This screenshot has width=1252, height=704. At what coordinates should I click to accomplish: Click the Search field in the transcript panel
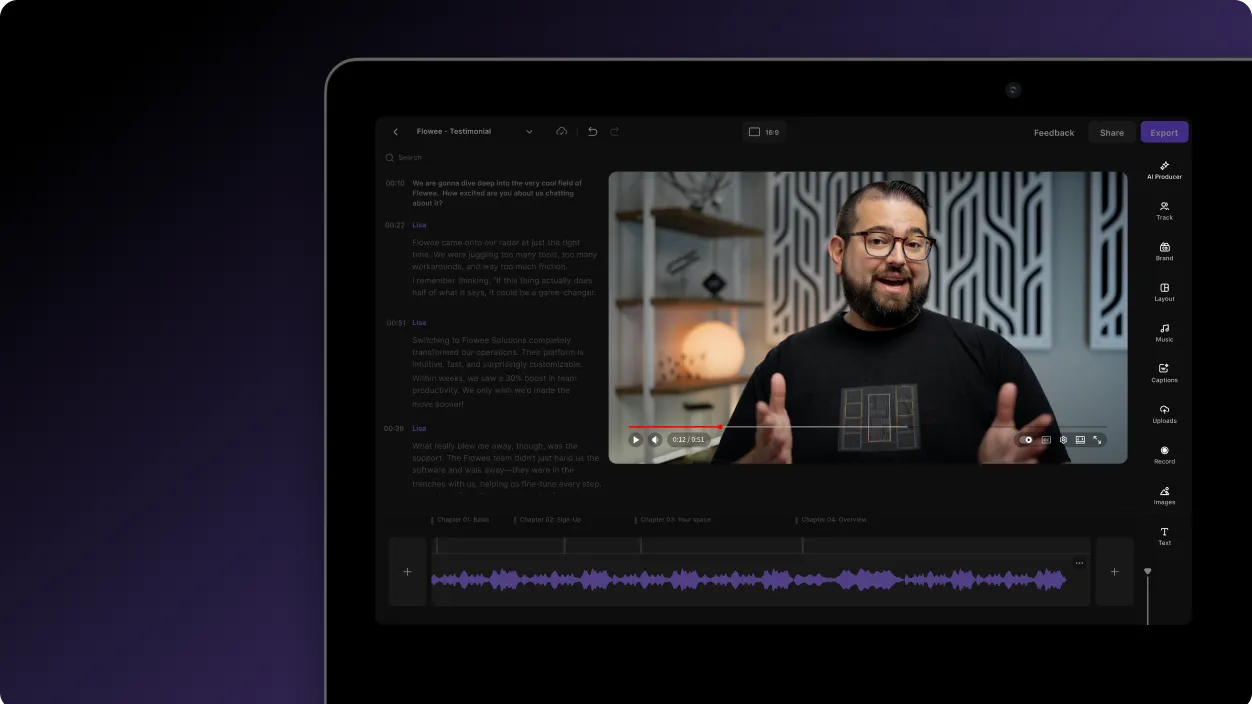point(410,157)
